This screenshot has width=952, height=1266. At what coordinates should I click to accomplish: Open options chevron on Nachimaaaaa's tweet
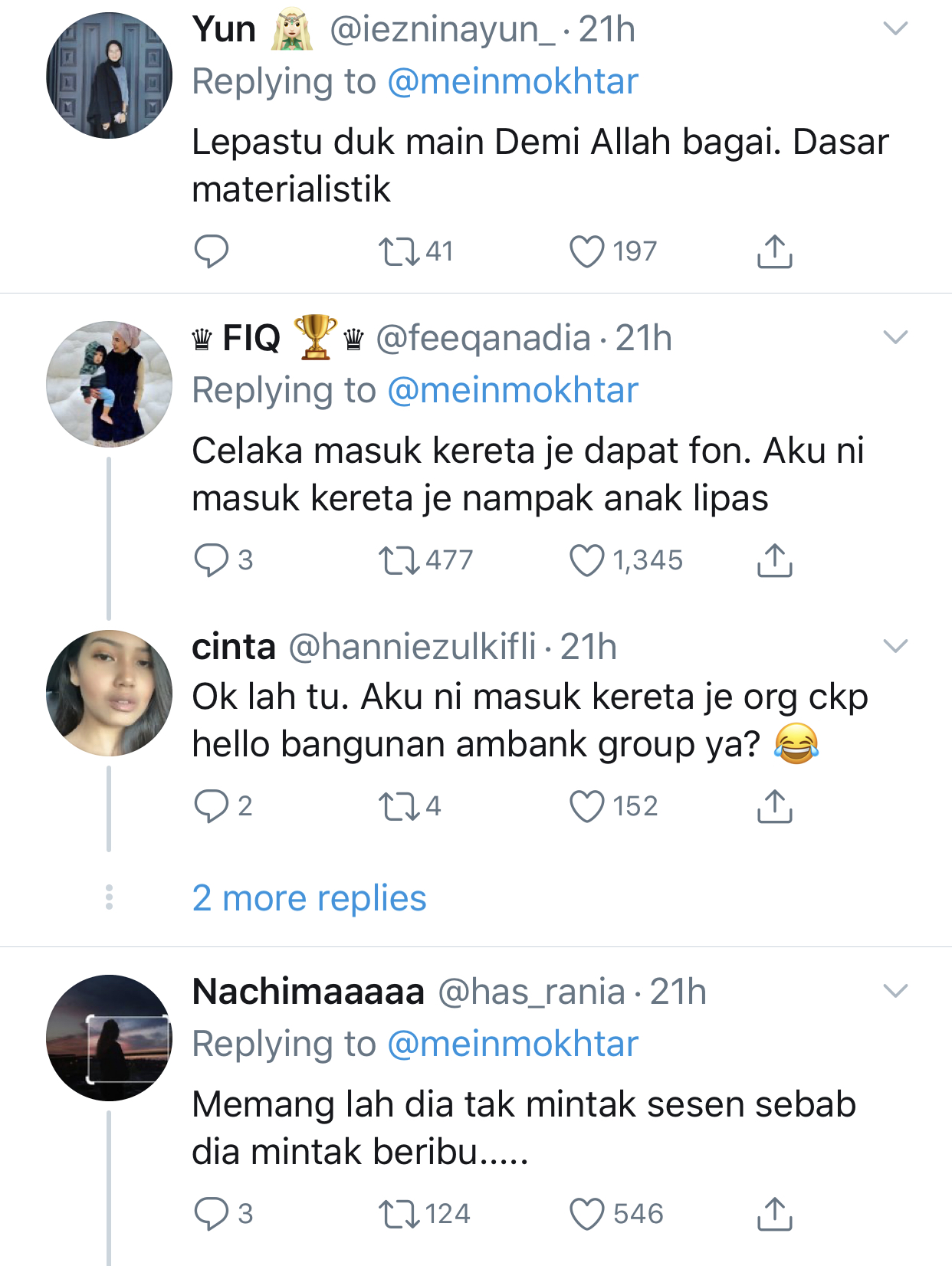pyautogui.click(x=895, y=991)
